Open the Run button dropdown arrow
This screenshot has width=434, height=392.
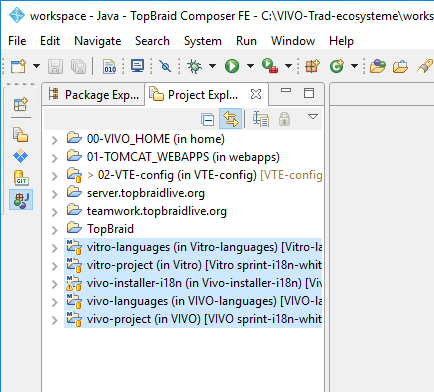[x=250, y=66]
